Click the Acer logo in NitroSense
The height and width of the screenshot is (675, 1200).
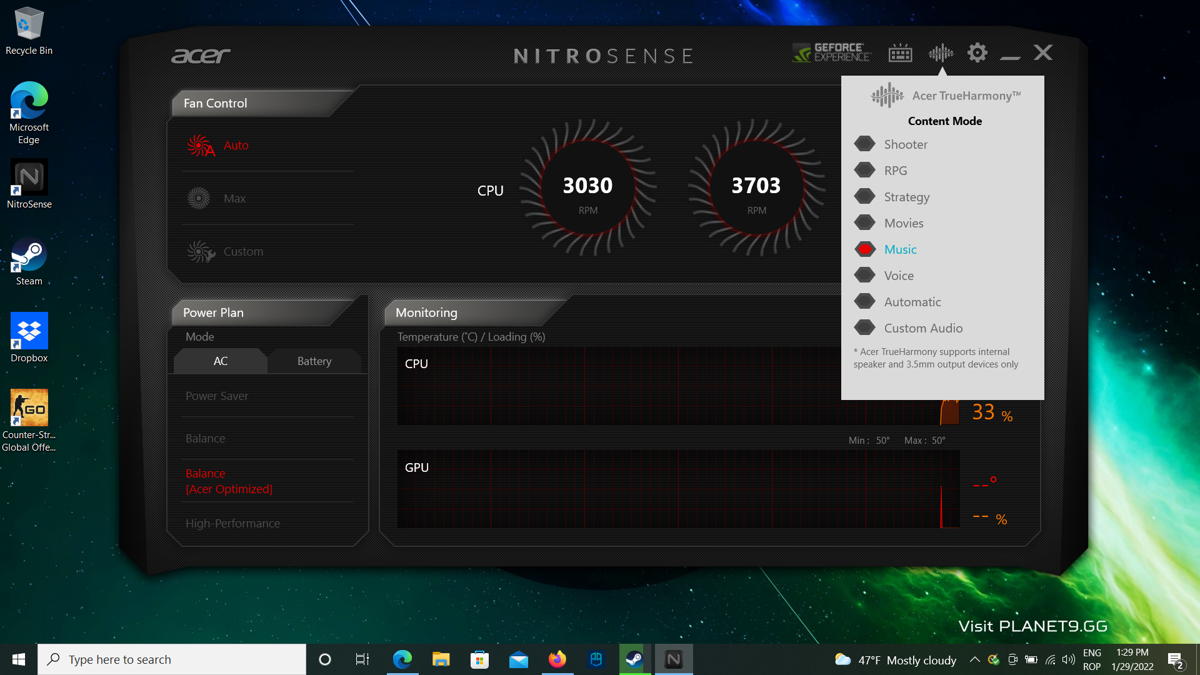tap(201, 55)
